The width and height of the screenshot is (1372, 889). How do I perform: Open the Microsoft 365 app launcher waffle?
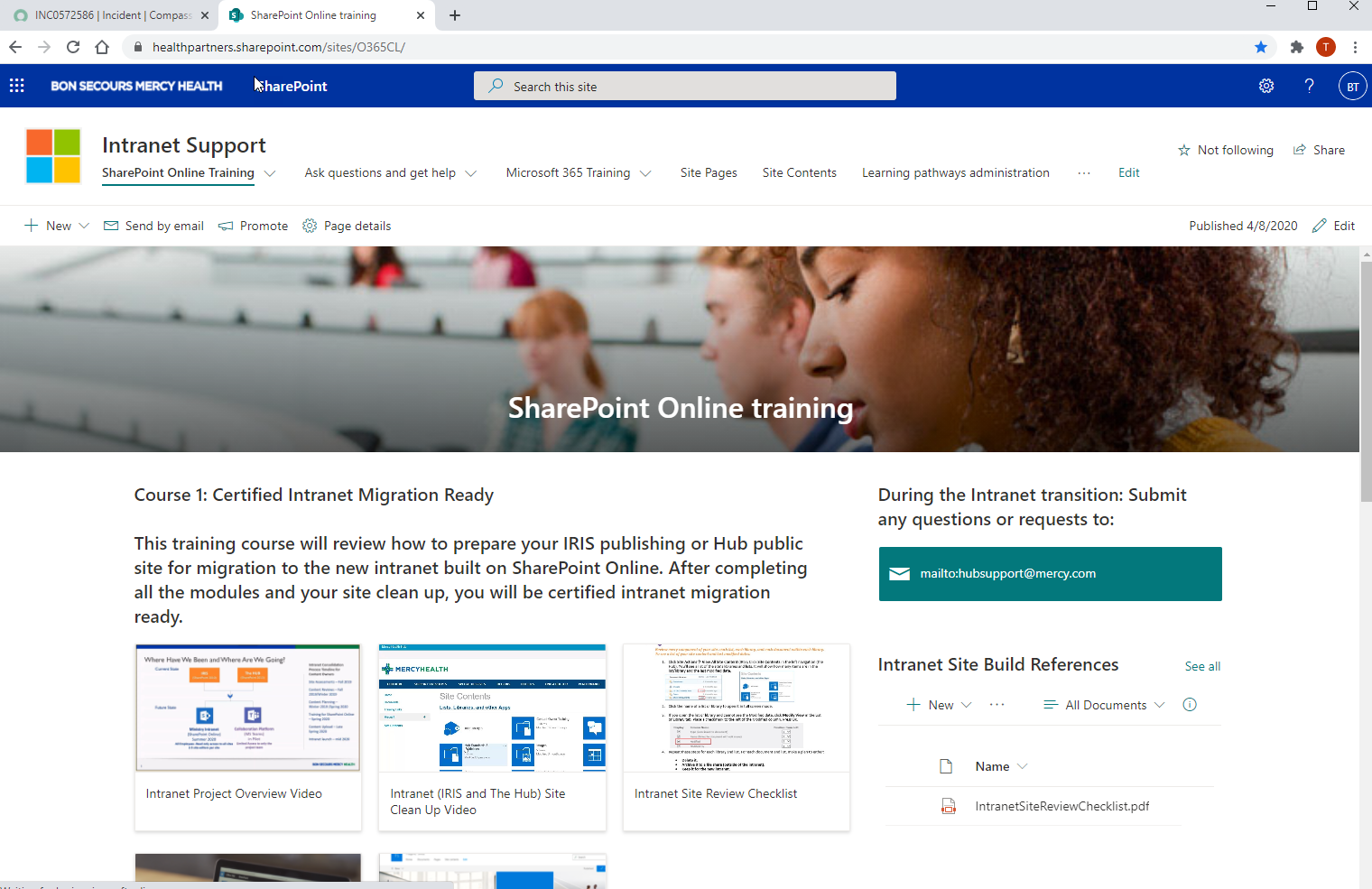click(x=17, y=86)
